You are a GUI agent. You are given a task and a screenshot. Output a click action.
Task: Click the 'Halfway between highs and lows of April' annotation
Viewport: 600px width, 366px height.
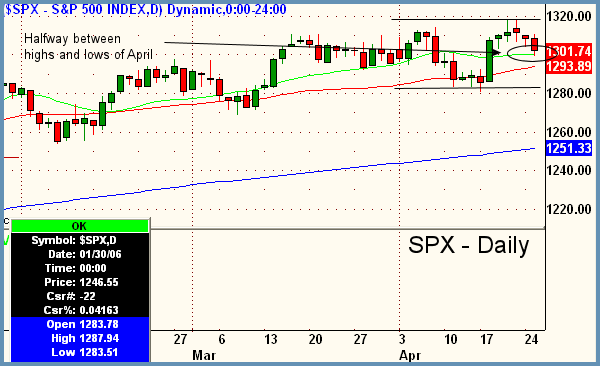[x=88, y=46]
